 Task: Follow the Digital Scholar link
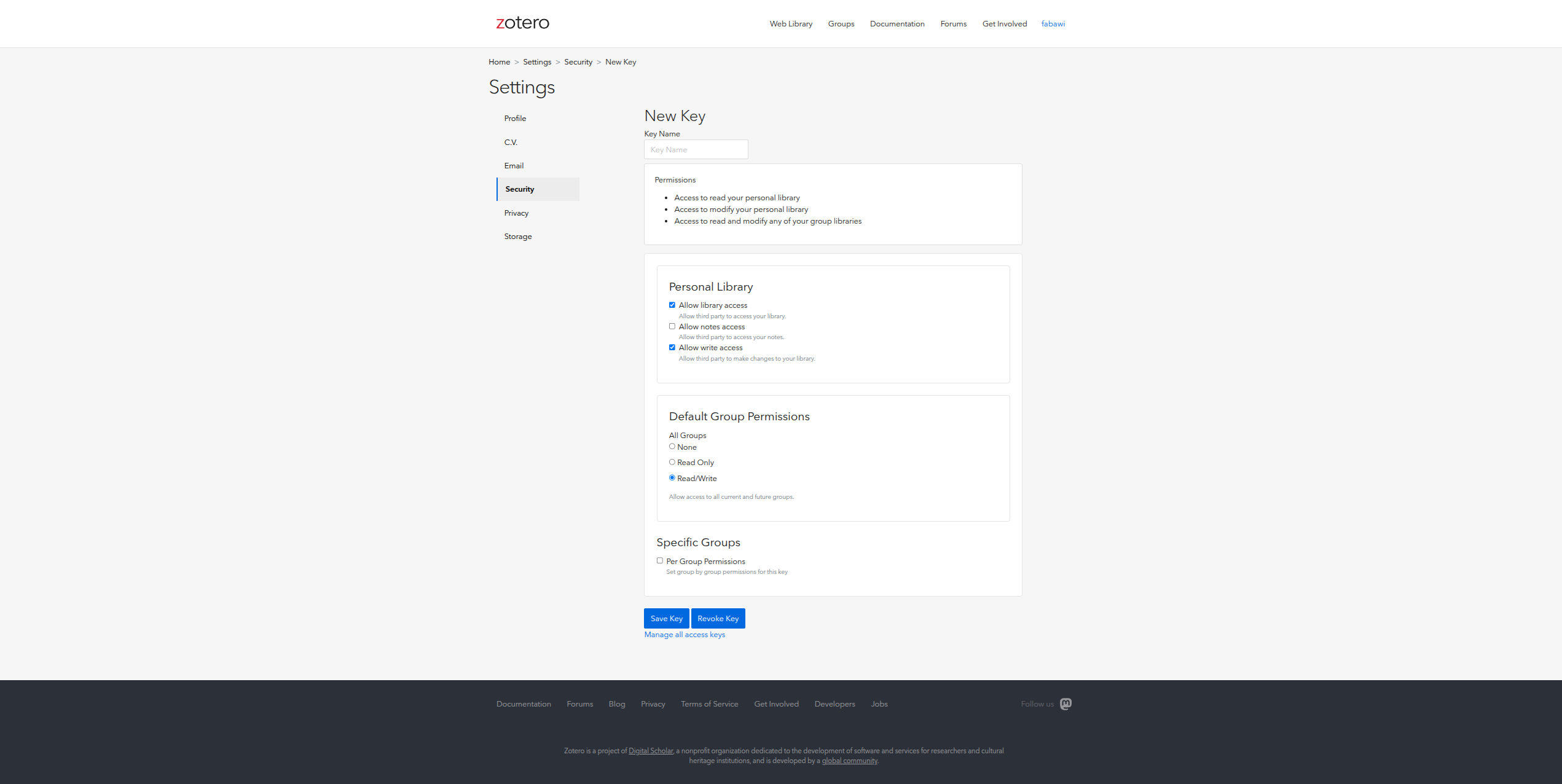point(651,750)
